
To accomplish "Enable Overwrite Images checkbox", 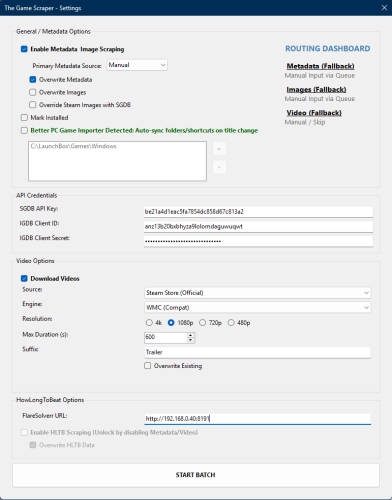I will click(x=33, y=92).
